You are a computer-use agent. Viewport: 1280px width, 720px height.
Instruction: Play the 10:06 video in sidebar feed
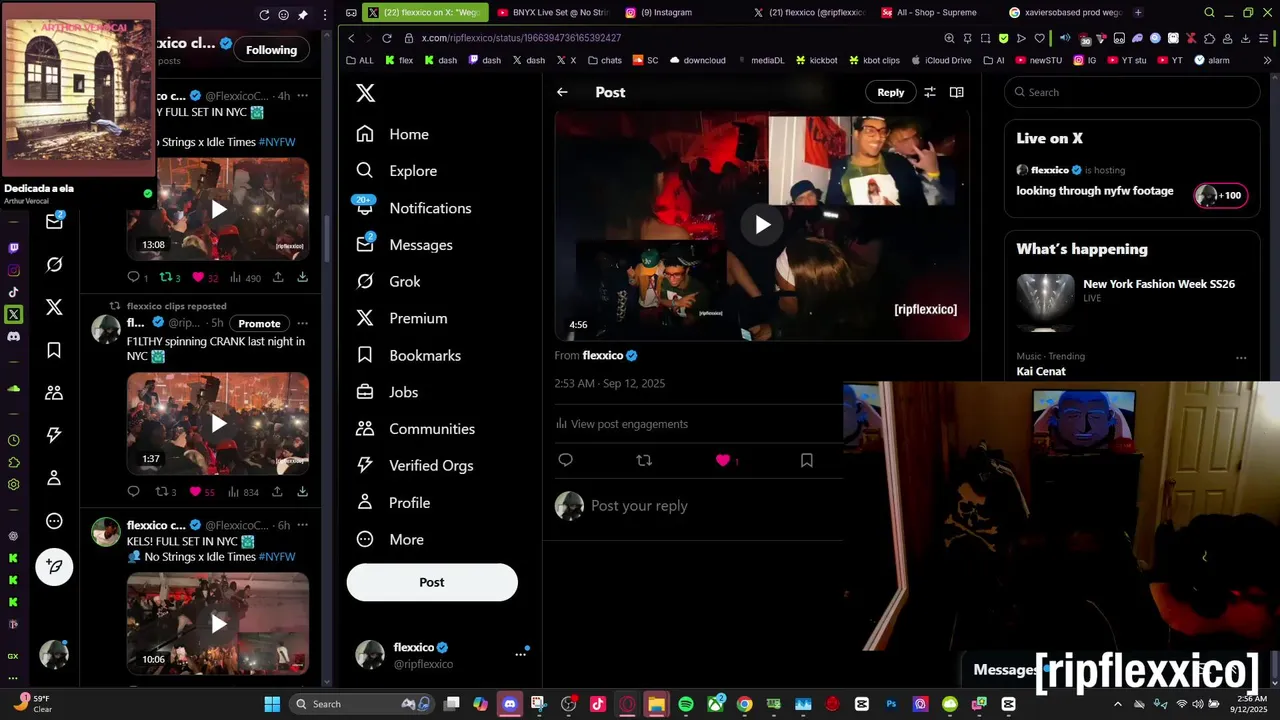(218, 624)
